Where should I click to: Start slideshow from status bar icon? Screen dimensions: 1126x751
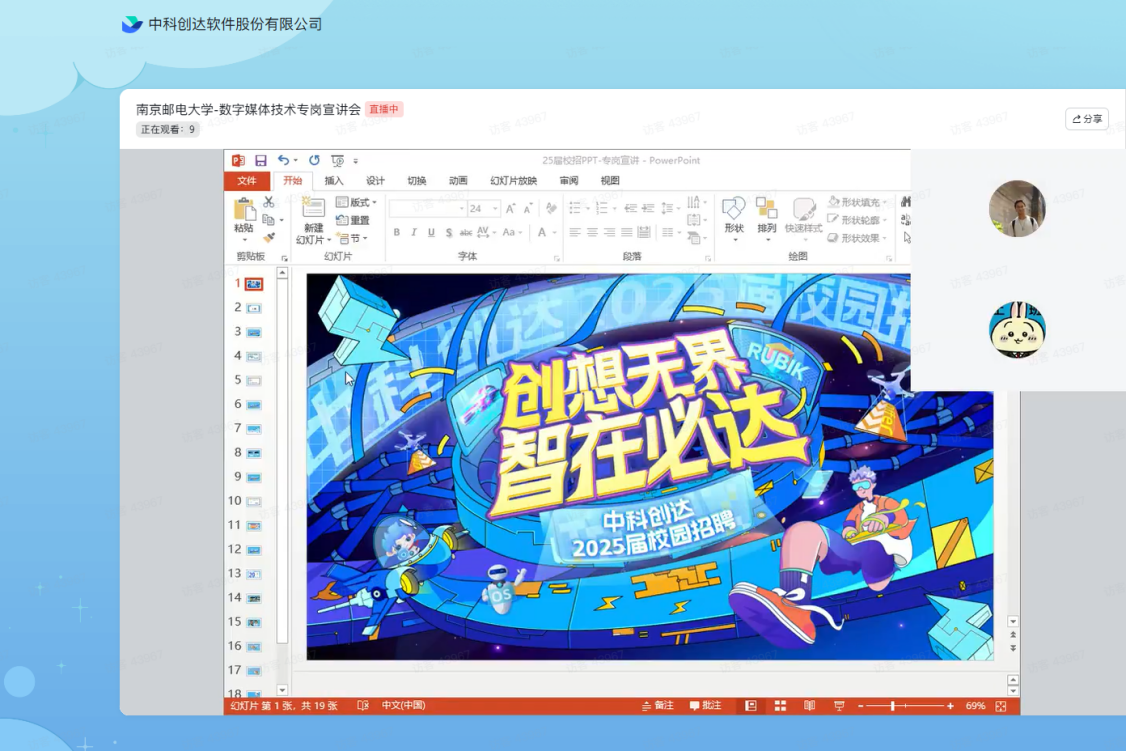click(839, 706)
